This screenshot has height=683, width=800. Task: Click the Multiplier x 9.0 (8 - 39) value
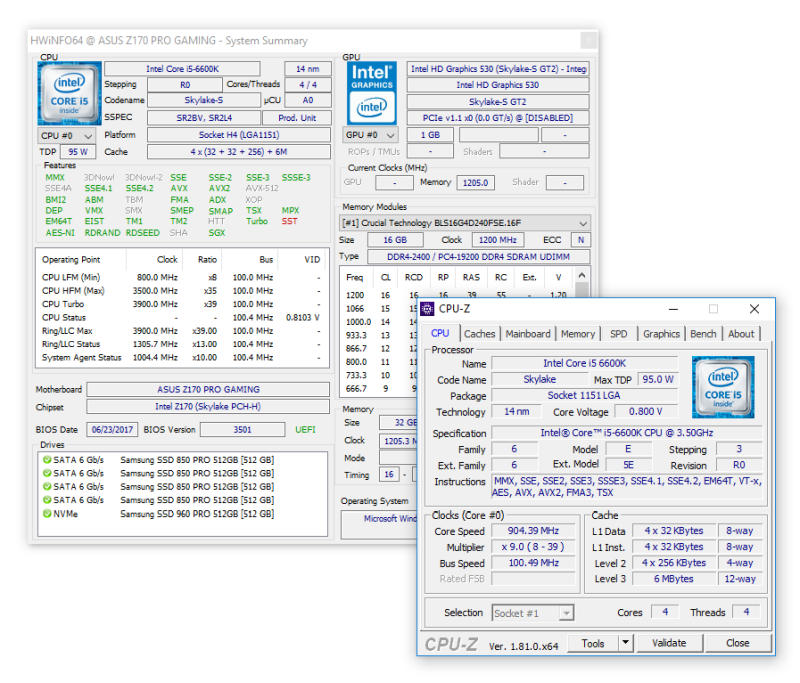coord(533,547)
